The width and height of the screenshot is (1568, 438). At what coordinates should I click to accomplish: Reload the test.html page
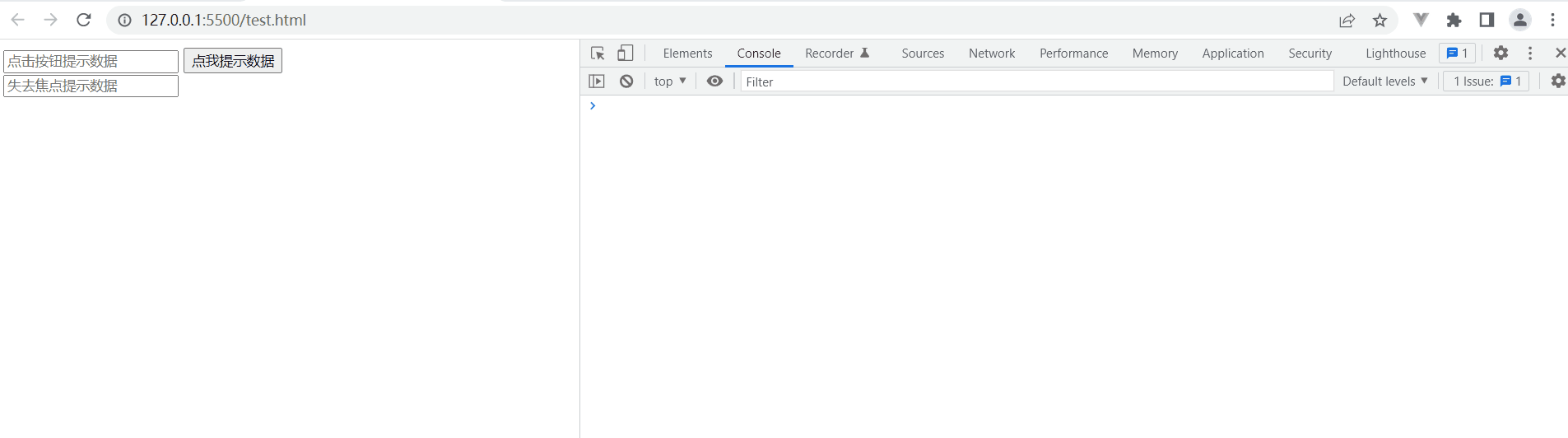click(83, 20)
